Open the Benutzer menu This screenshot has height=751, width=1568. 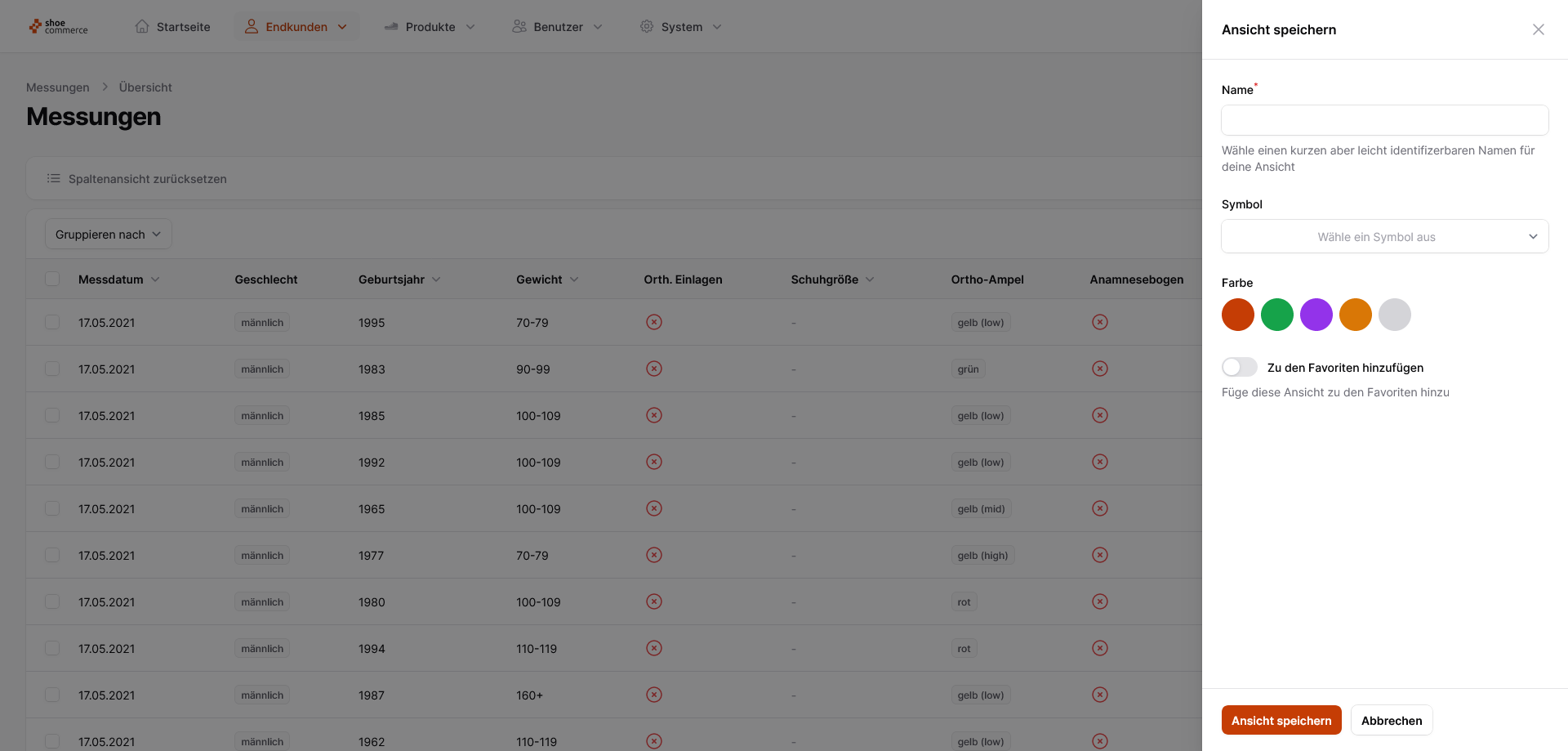pos(559,26)
